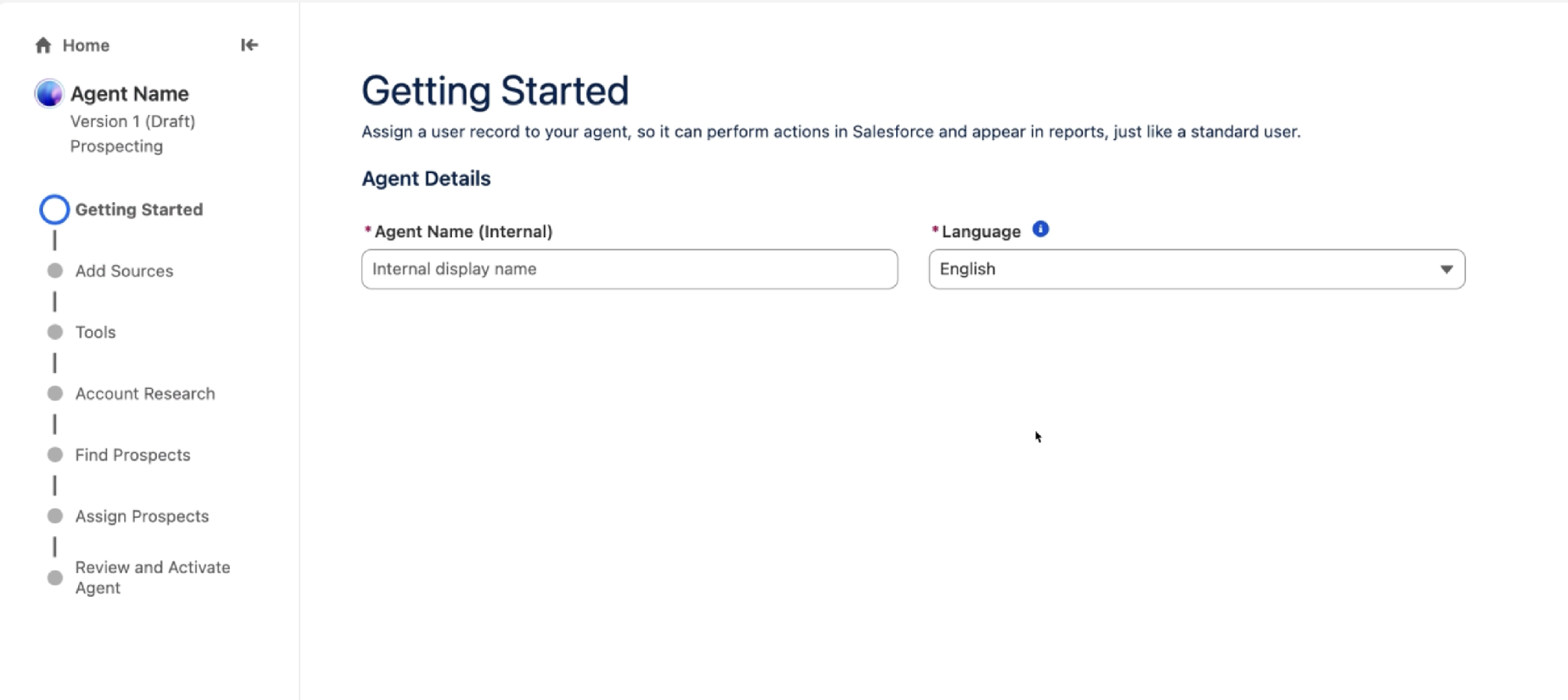Image resolution: width=1568 pixels, height=700 pixels.
Task: Click the Assign Prospects step dot
Action: point(55,515)
